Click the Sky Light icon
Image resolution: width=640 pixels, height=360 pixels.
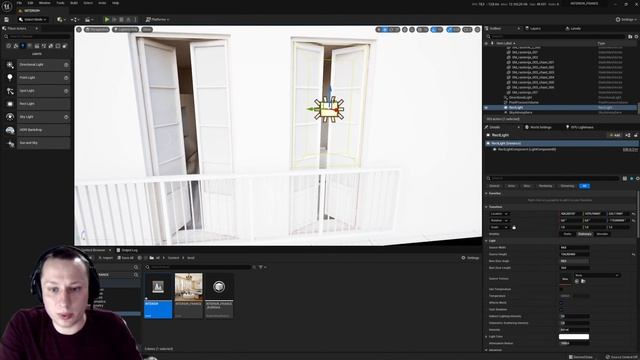tap(10, 117)
